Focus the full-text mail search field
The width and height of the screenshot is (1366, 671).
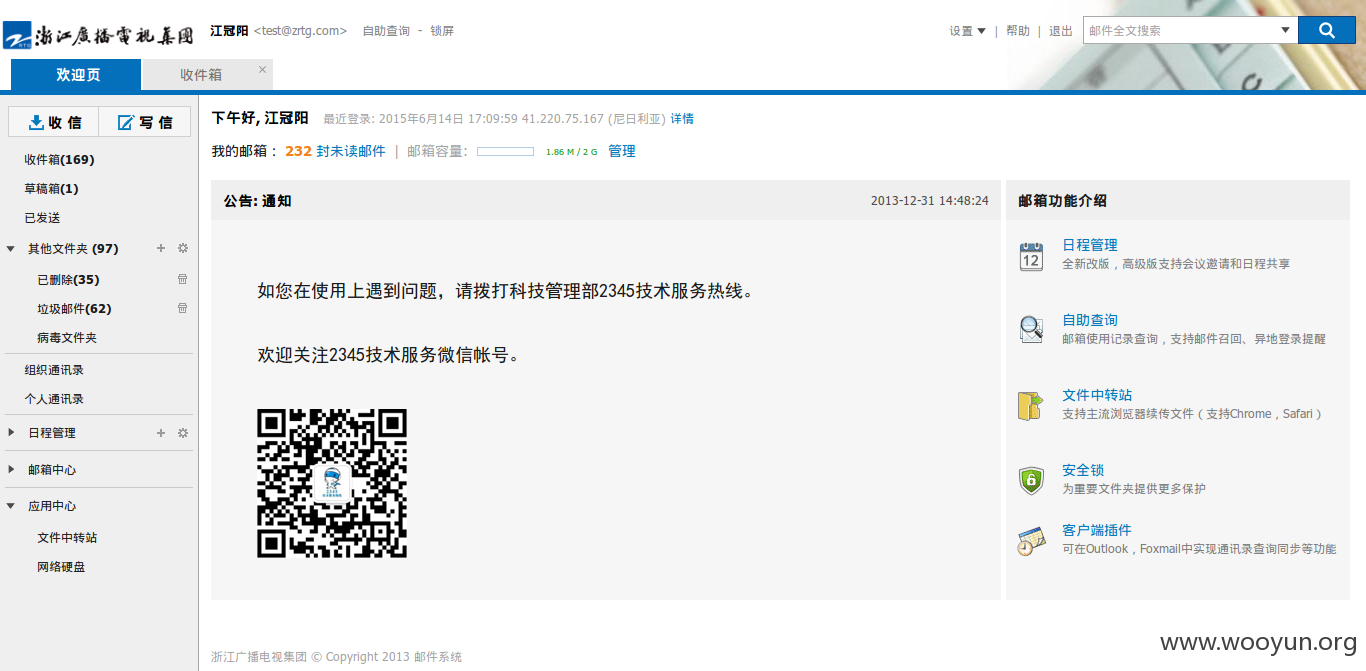(x=1180, y=31)
